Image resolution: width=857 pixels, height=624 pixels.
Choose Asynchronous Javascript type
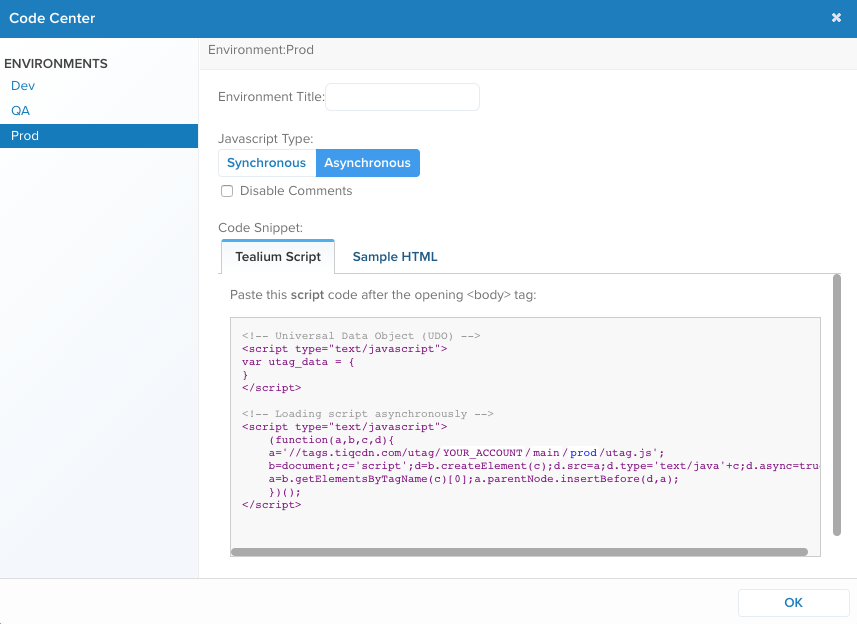tap(367, 163)
